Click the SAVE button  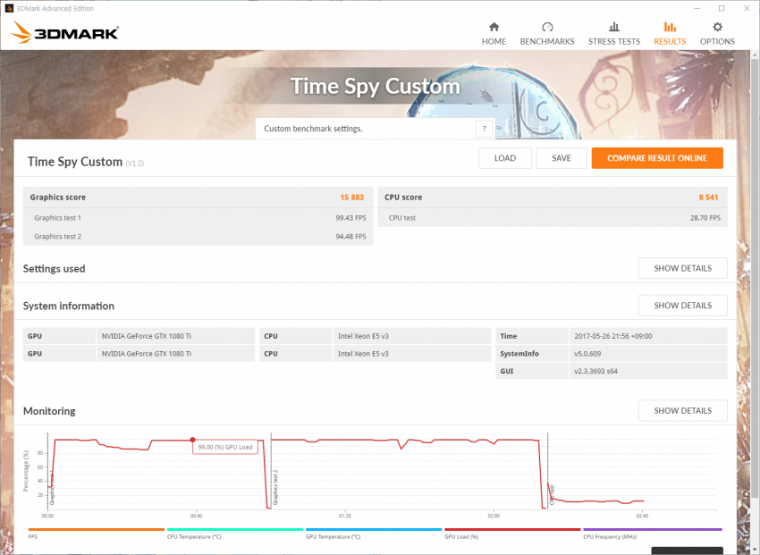point(561,158)
